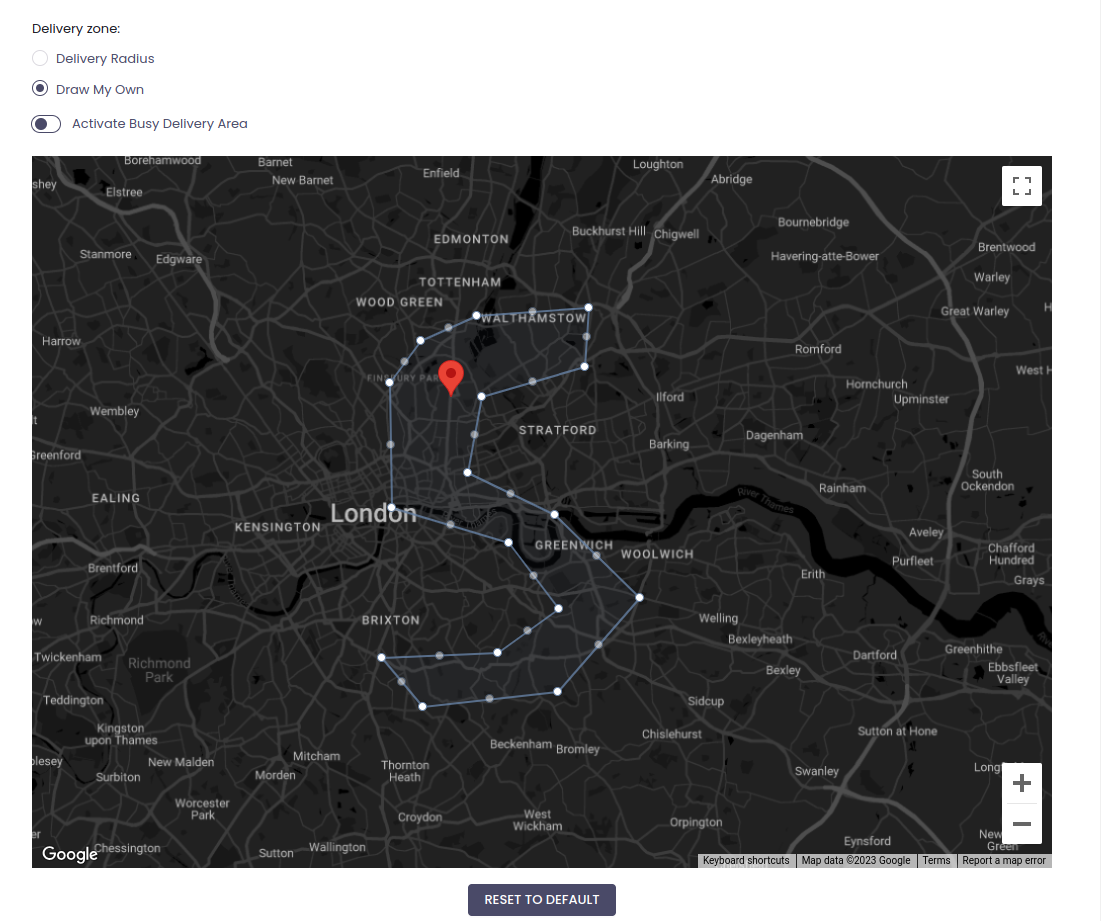Viewport: 1113px width, 921px height.
Task: Toggle fullscreen view of the map
Action: 1021,186
